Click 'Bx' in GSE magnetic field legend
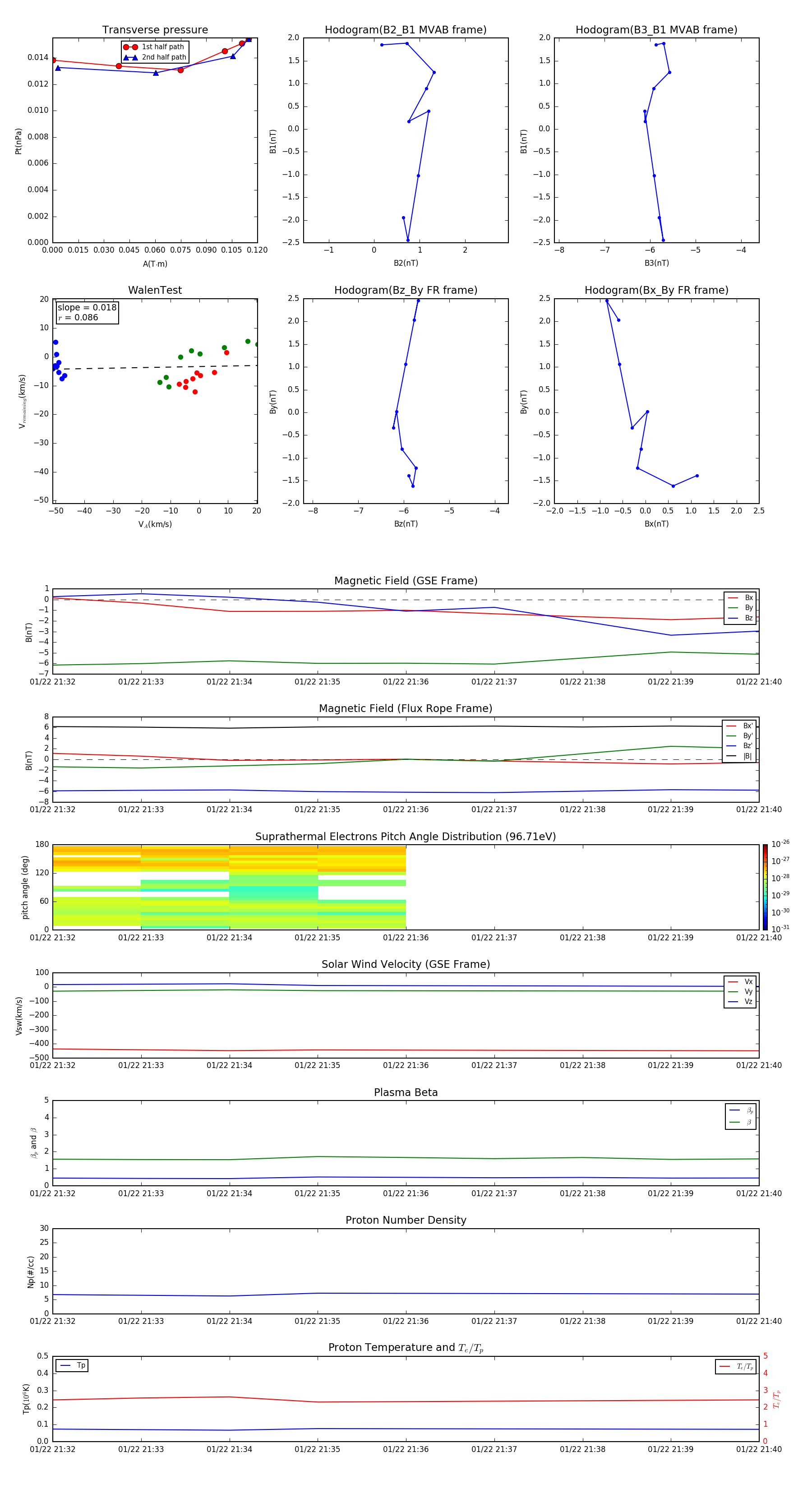Viewport: 812px width, 1489px height. 748,598
